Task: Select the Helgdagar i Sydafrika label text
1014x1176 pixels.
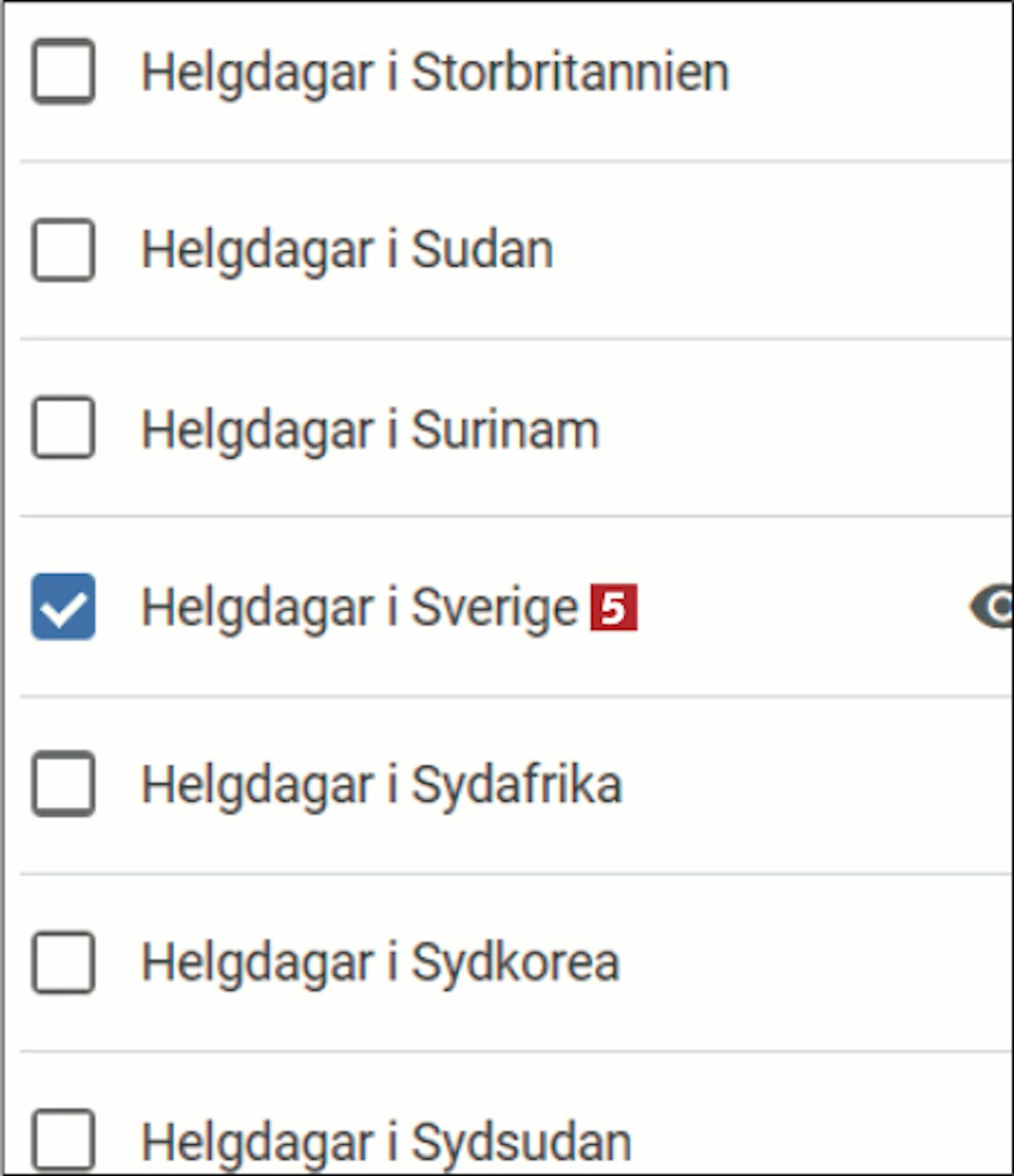Action: click(x=381, y=784)
